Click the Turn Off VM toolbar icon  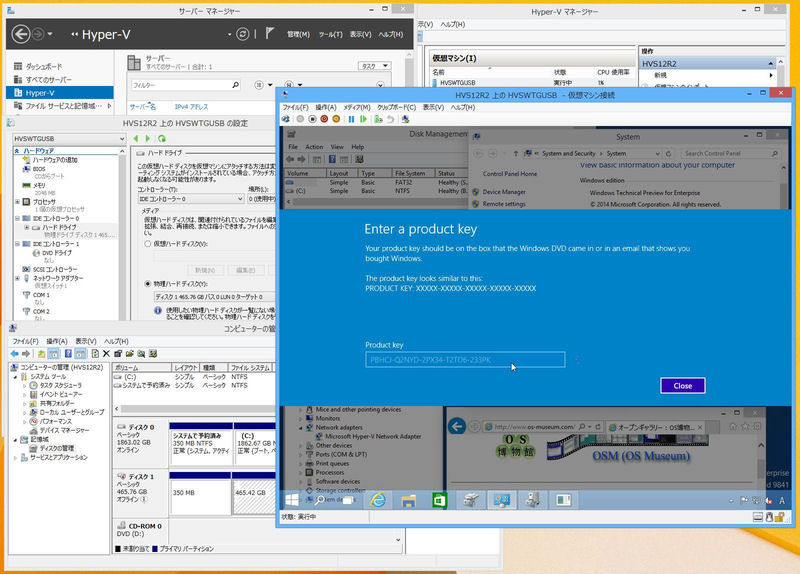312,119
